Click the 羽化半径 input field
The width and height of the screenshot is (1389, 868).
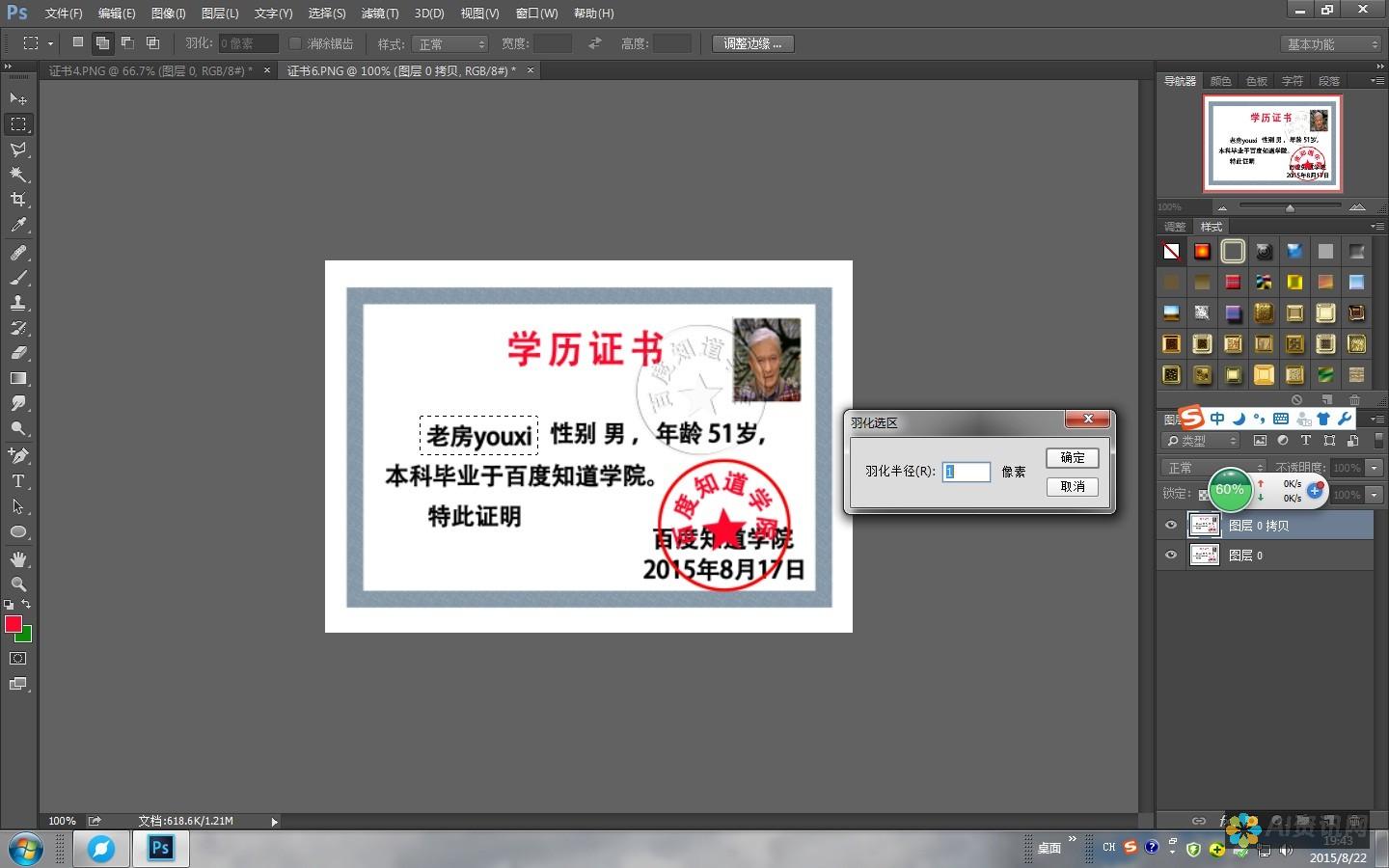pyautogui.click(x=967, y=472)
